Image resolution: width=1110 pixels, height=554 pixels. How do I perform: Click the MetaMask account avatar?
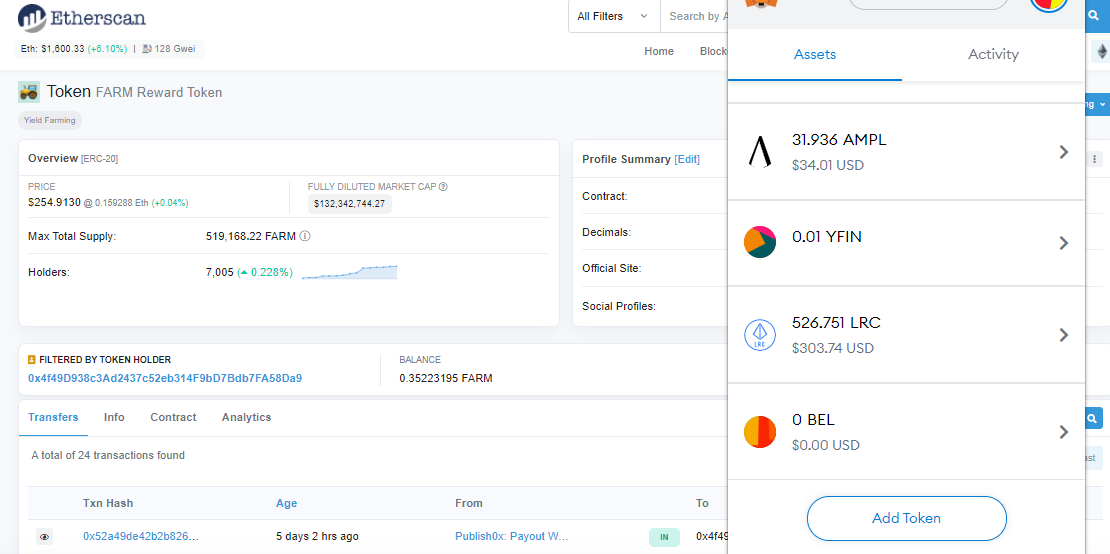[x=1050, y=6]
